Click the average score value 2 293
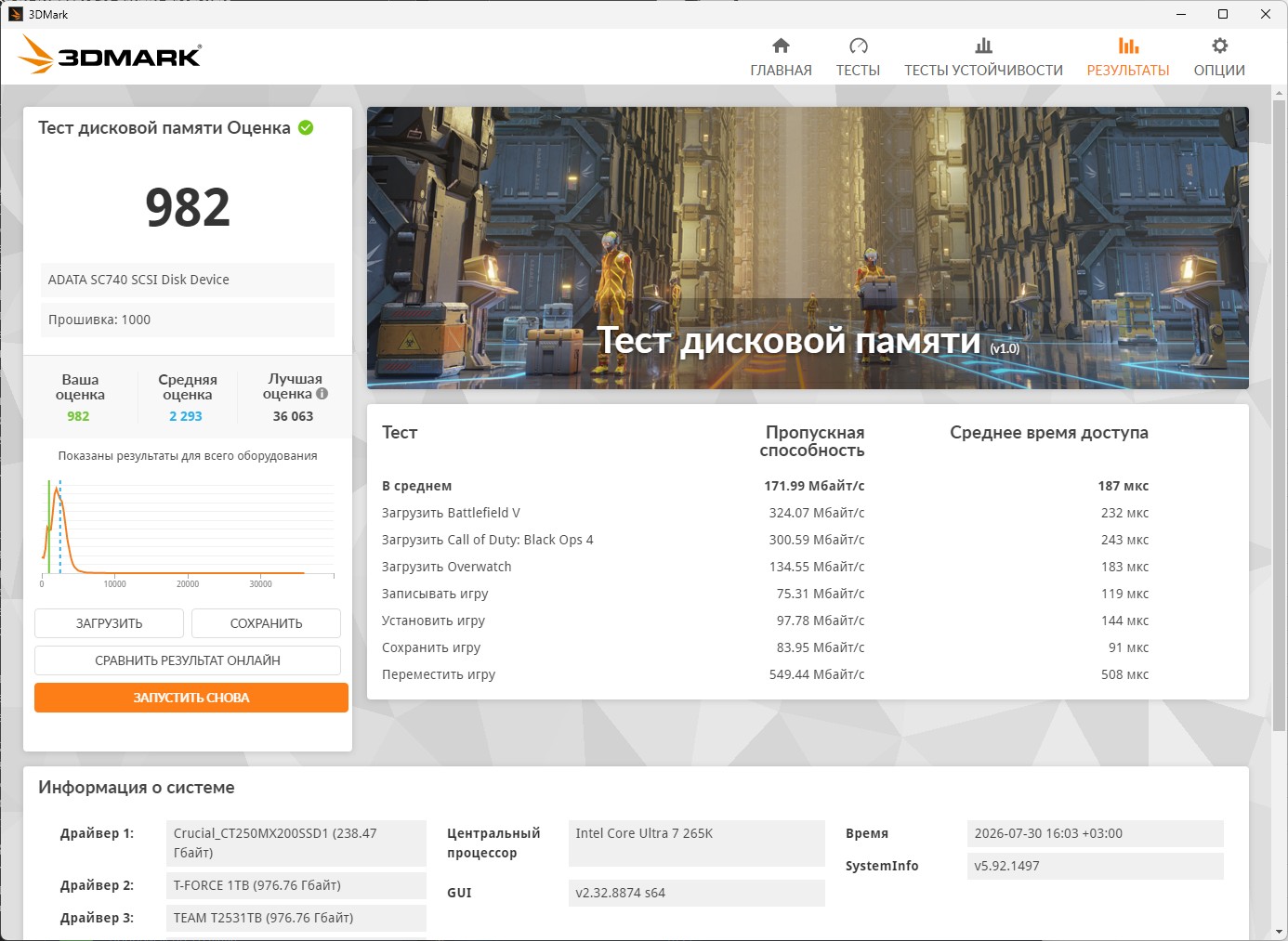 (x=186, y=416)
